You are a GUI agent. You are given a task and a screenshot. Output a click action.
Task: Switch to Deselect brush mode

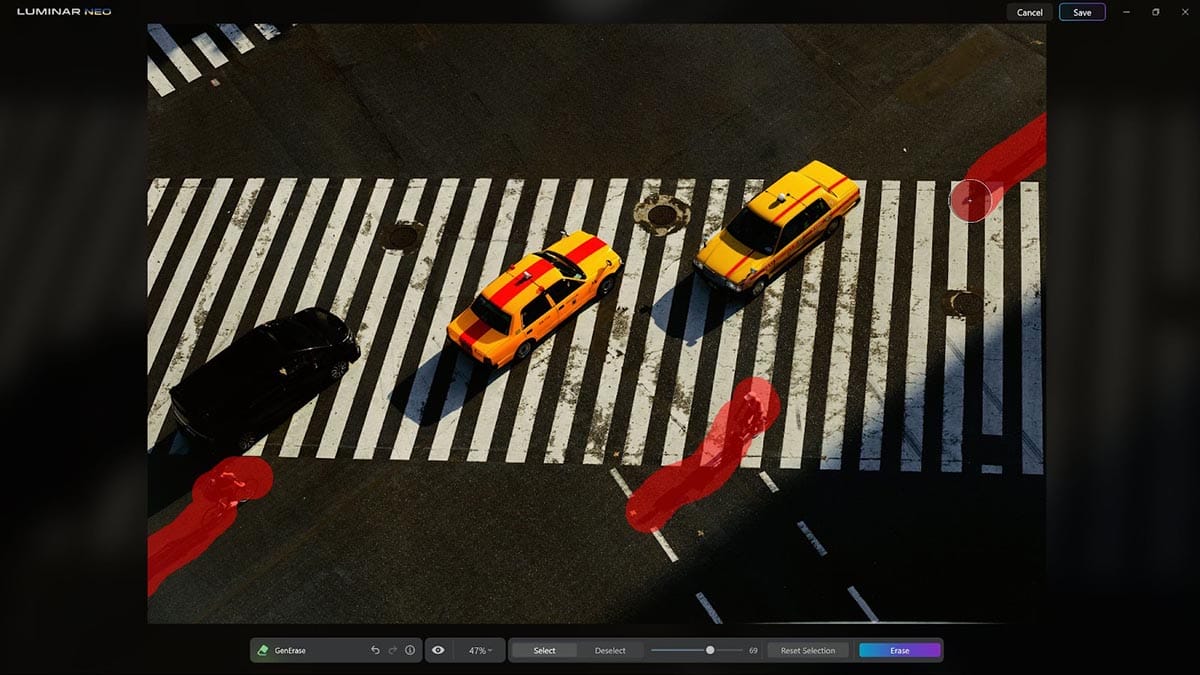(x=610, y=650)
